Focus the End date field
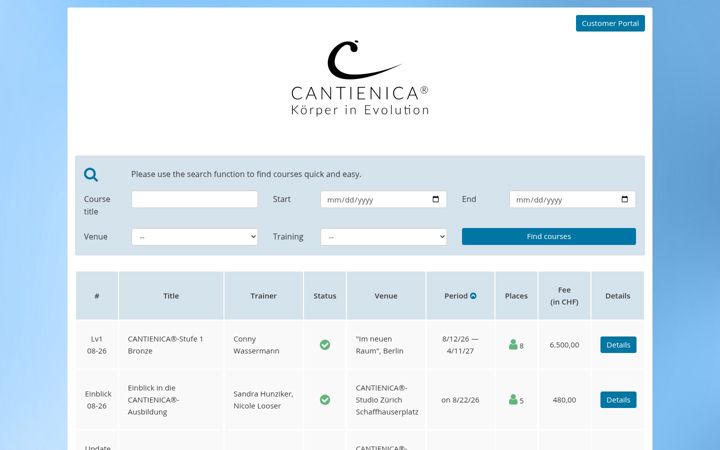The height and width of the screenshot is (450, 720). coord(573,199)
